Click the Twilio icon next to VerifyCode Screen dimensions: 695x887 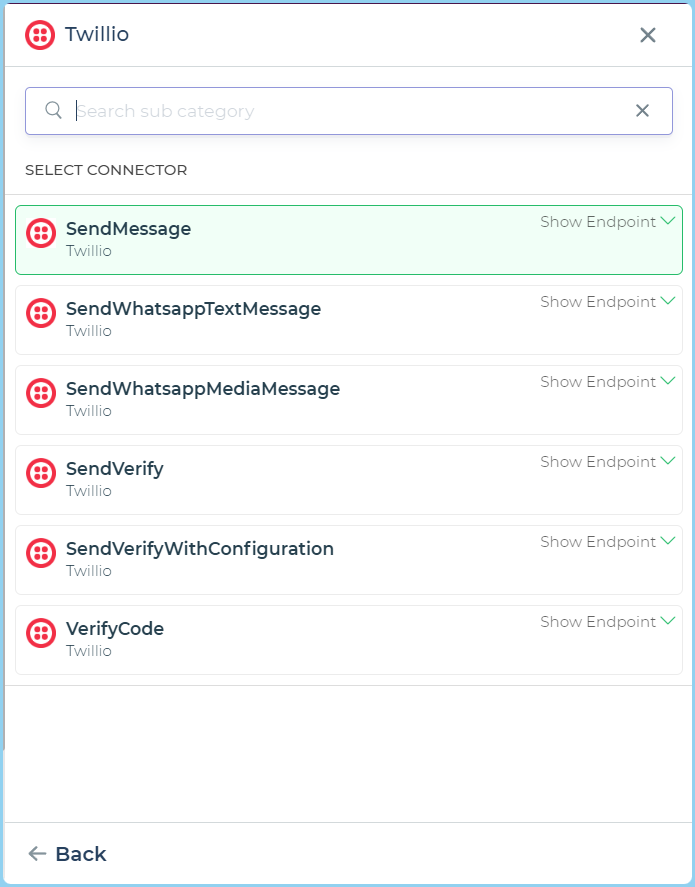pyautogui.click(x=41, y=633)
